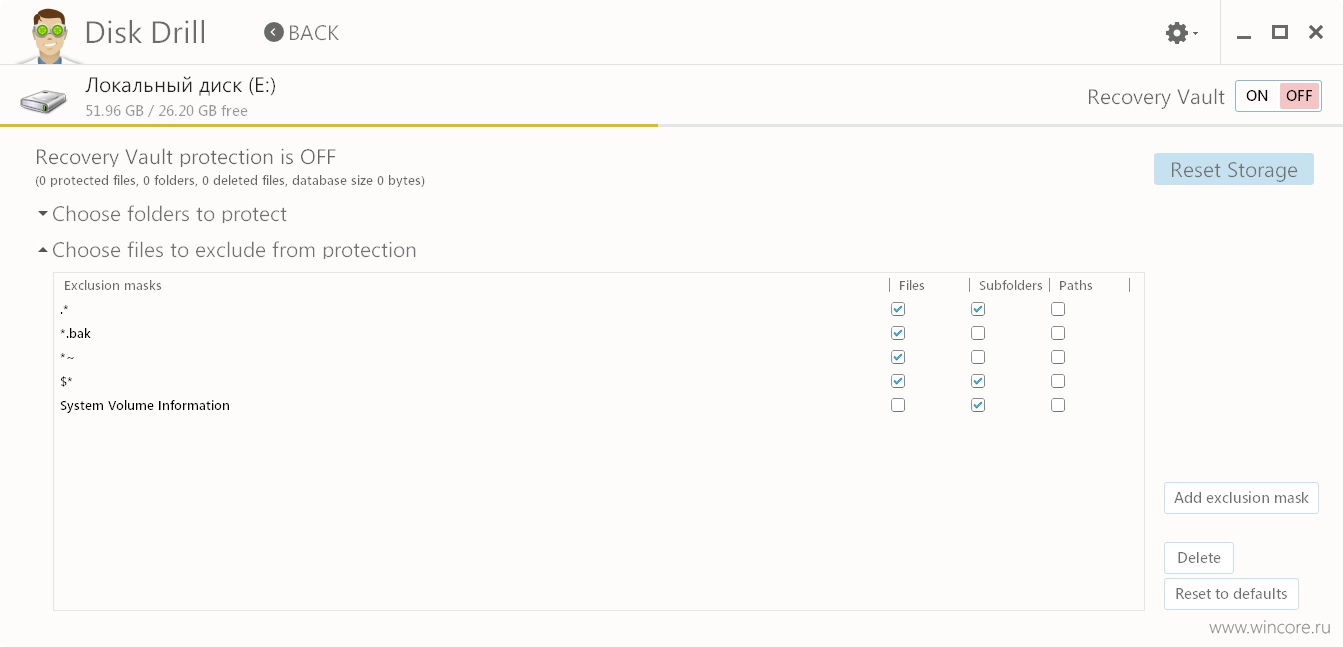
Task: Enable Subfolders for the *~ mask
Action: point(978,357)
